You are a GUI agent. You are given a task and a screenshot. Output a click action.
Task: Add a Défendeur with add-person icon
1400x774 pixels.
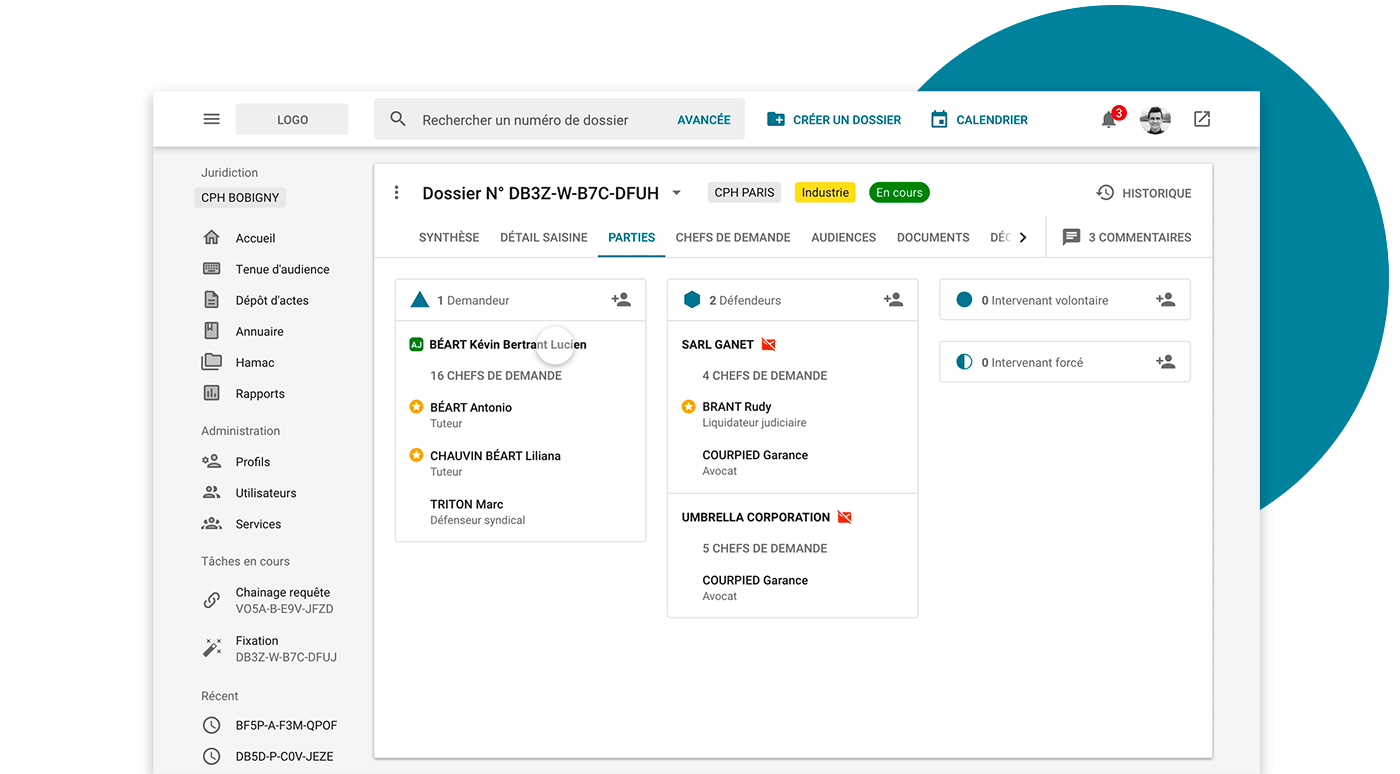[893, 300]
